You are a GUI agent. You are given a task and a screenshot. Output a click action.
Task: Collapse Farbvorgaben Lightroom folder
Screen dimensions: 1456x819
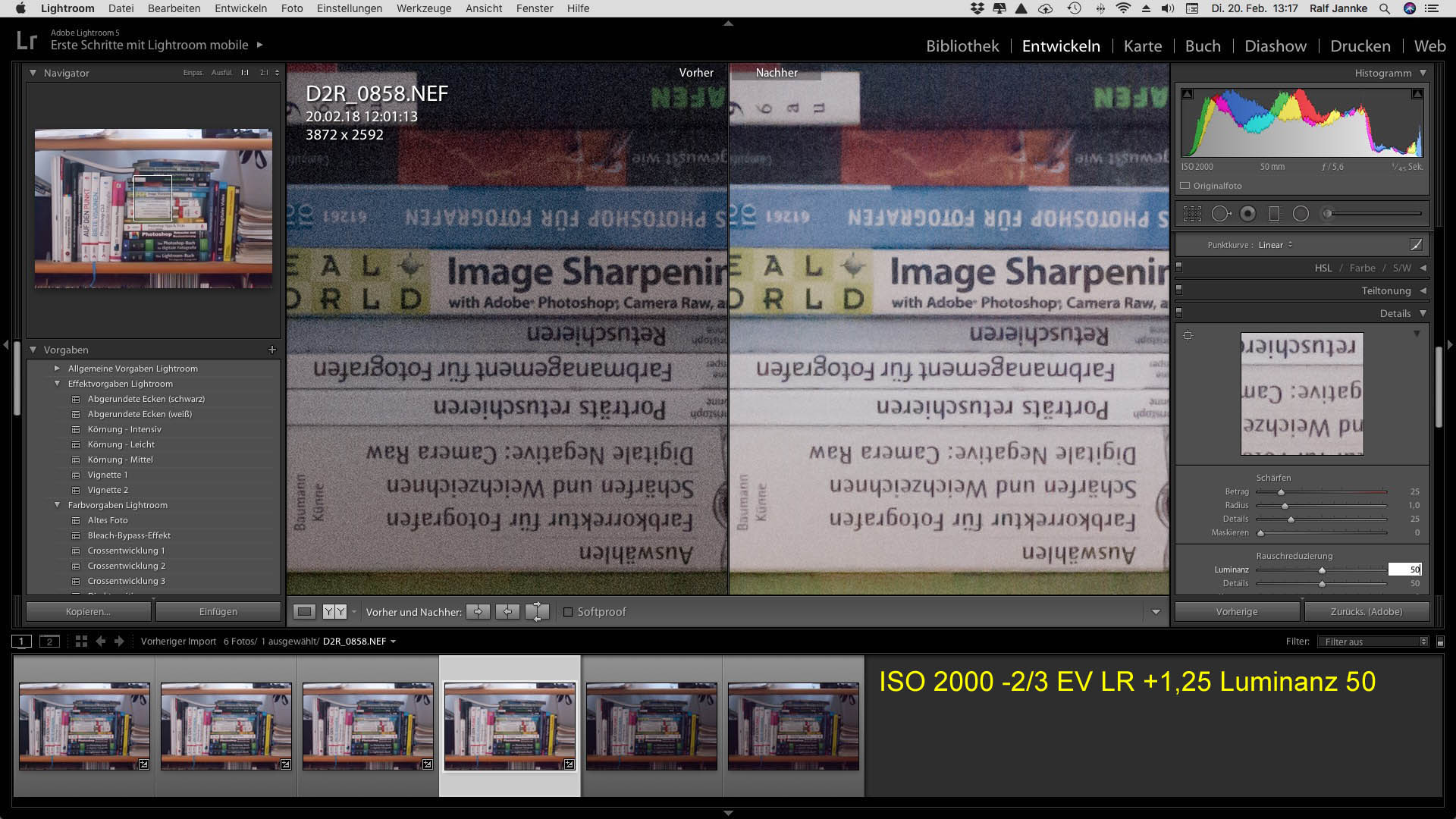pyautogui.click(x=57, y=505)
